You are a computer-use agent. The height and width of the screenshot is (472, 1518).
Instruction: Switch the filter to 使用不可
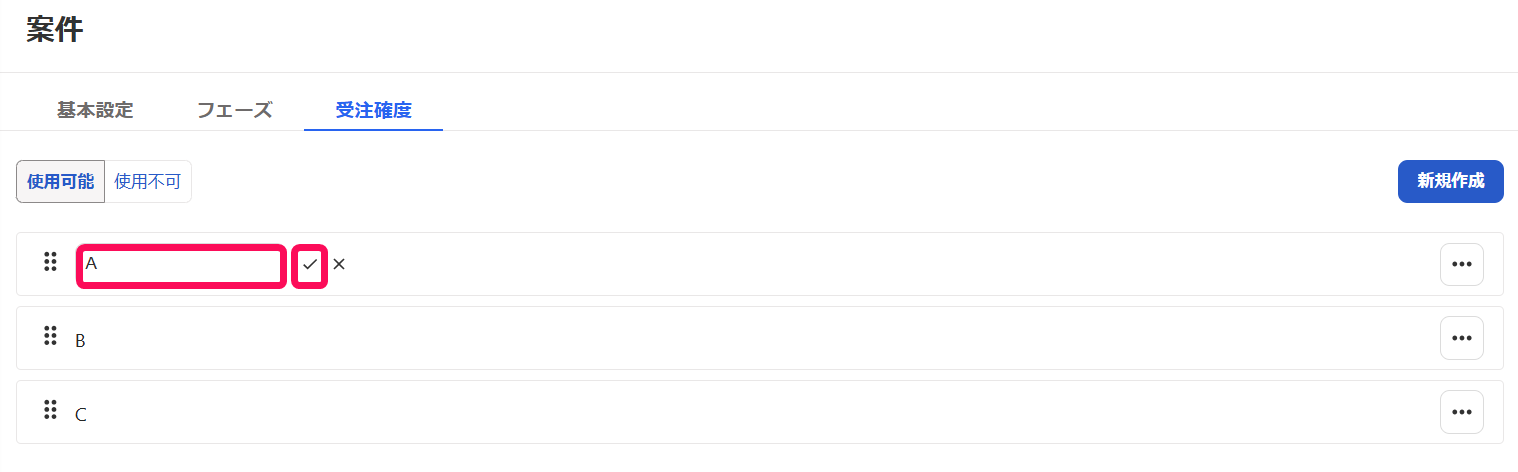[x=148, y=181]
